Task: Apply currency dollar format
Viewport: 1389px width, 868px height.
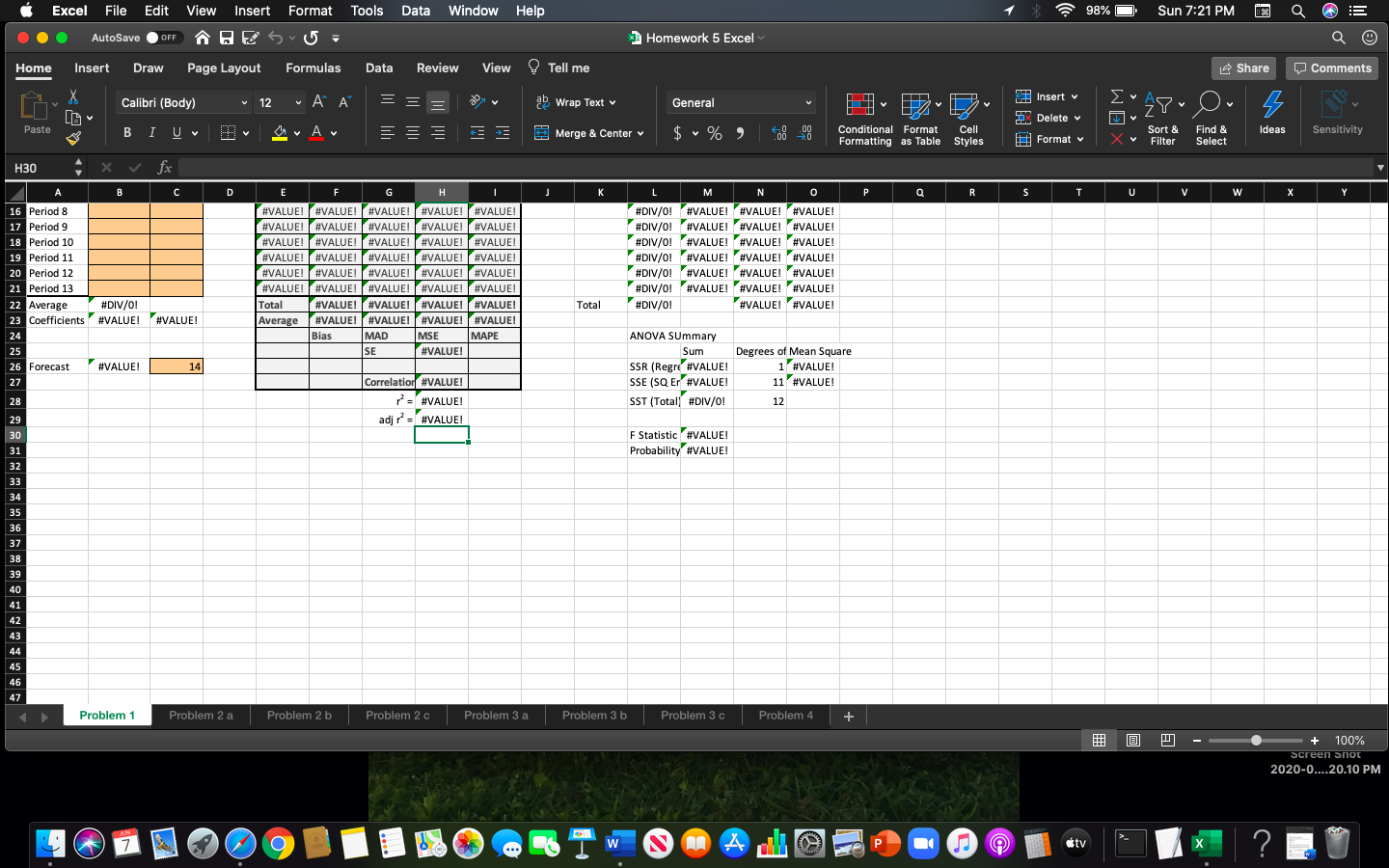Action: [677, 133]
